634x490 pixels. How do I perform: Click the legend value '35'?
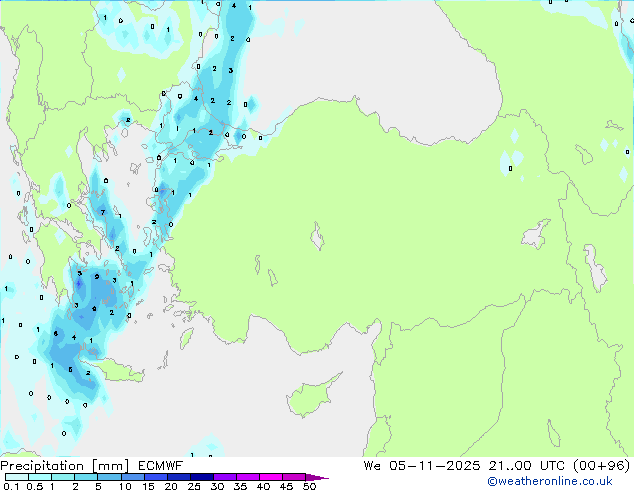[x=240, y=486]
